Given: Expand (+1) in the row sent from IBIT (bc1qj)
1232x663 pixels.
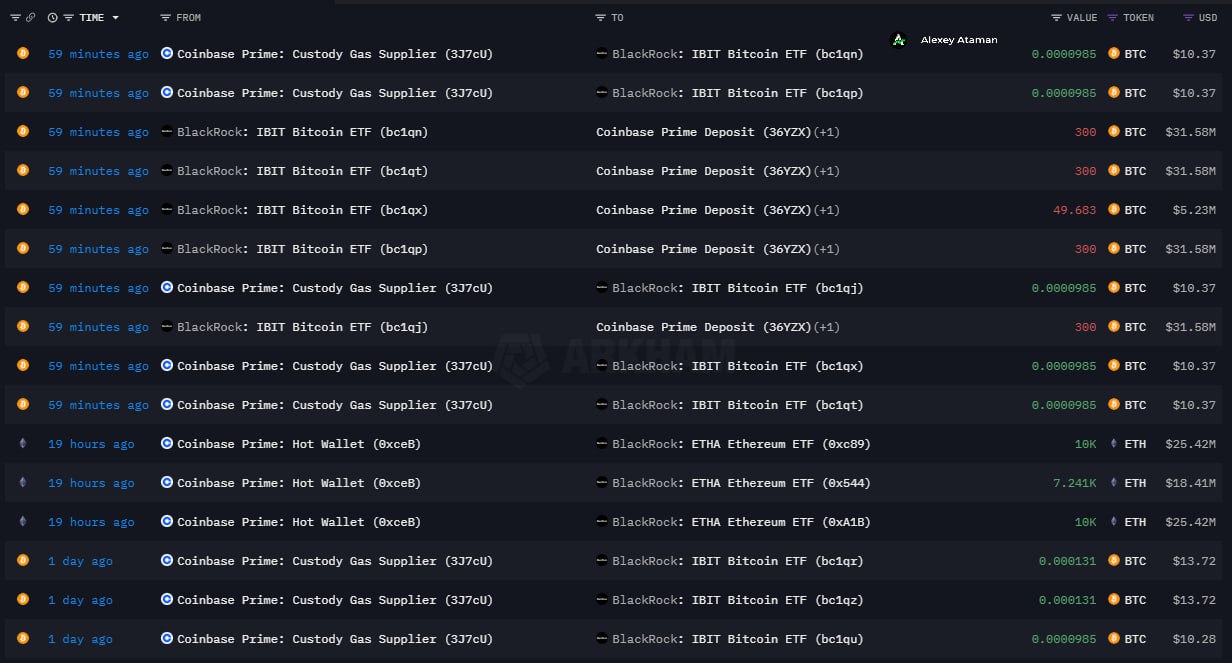Looking at the screenshot, I should coord(826,327).
